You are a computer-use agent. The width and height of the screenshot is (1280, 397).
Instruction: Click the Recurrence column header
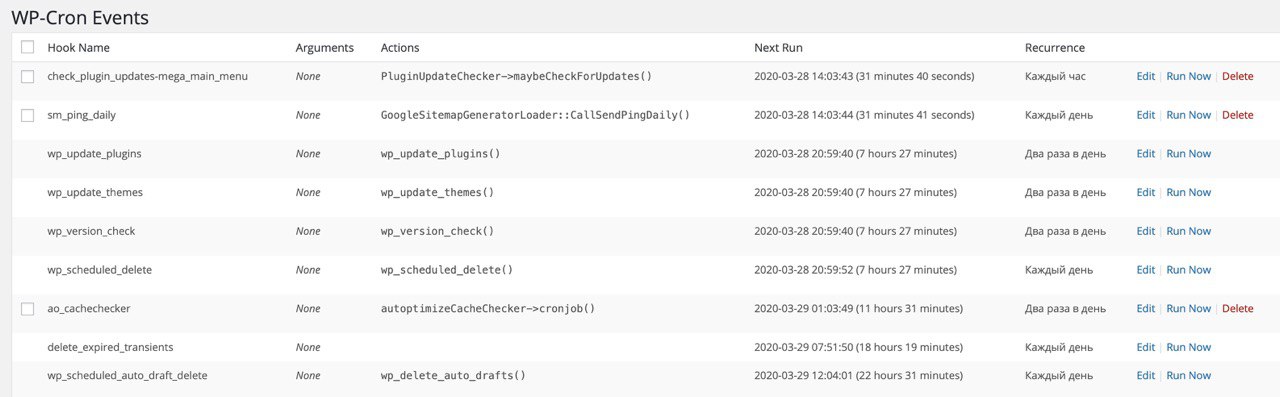coord(1055,48)
